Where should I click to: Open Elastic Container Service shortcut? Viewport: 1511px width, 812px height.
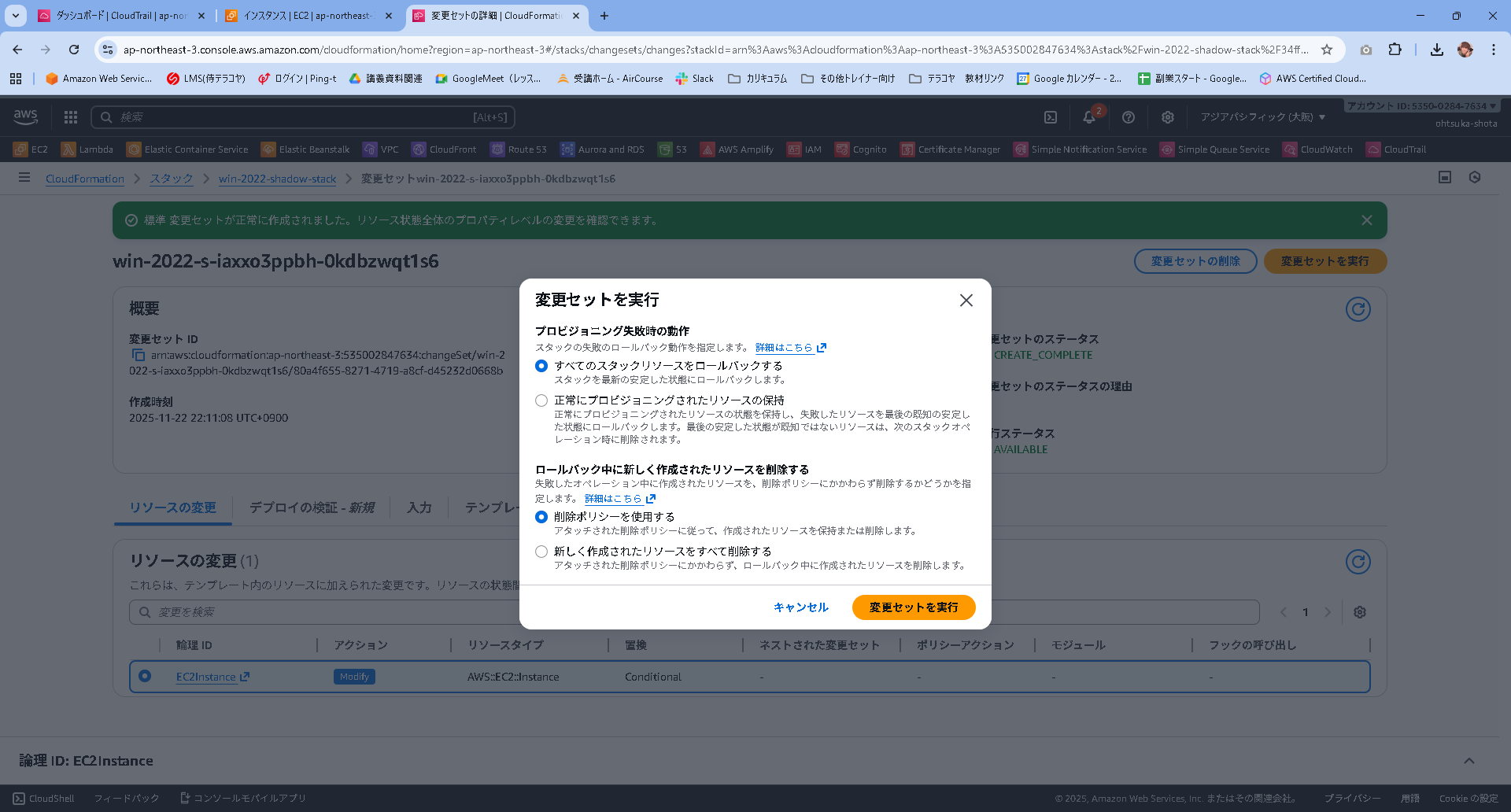[187, 149]
